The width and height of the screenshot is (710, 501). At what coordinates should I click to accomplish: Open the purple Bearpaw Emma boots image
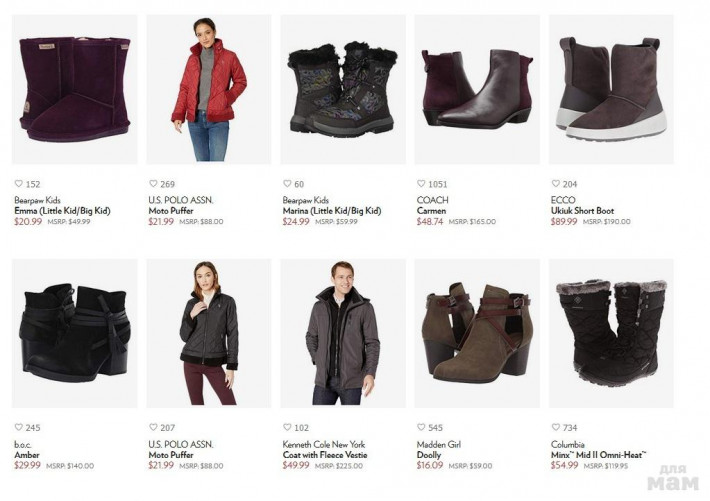coord(75,89)
